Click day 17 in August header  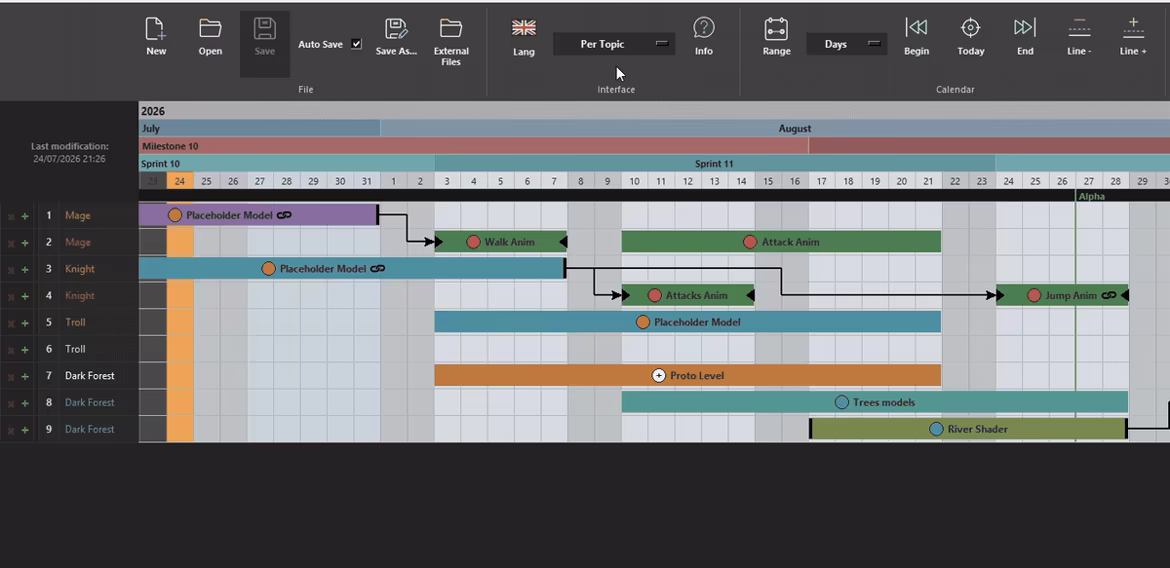[x=822, y=181]
